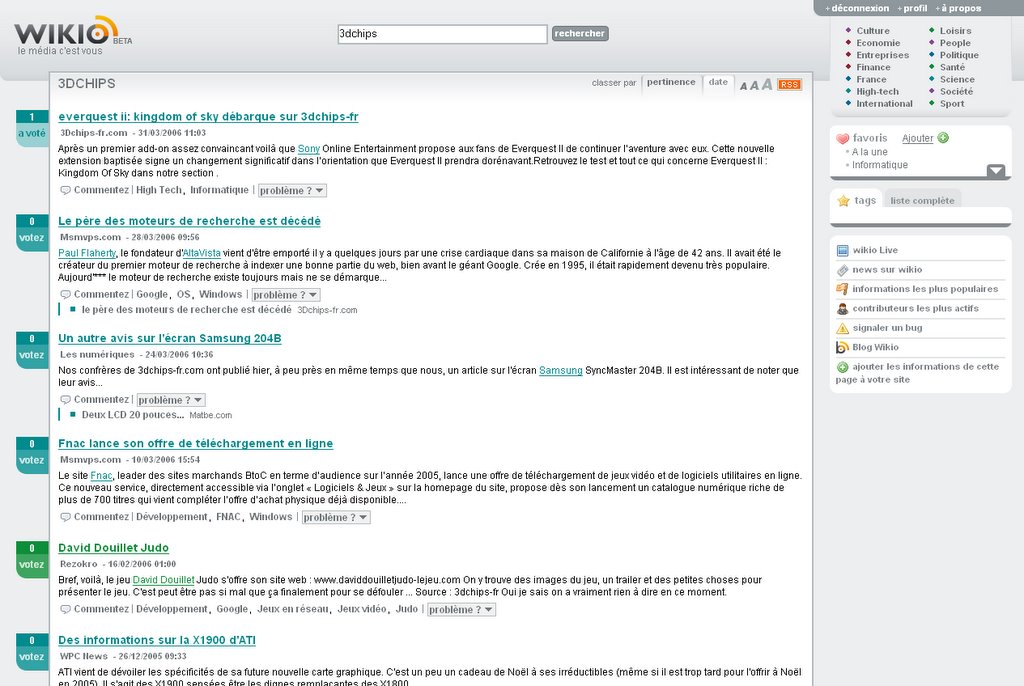
Task: Click the search field containing 3dchips
Action: click(442, 34)
